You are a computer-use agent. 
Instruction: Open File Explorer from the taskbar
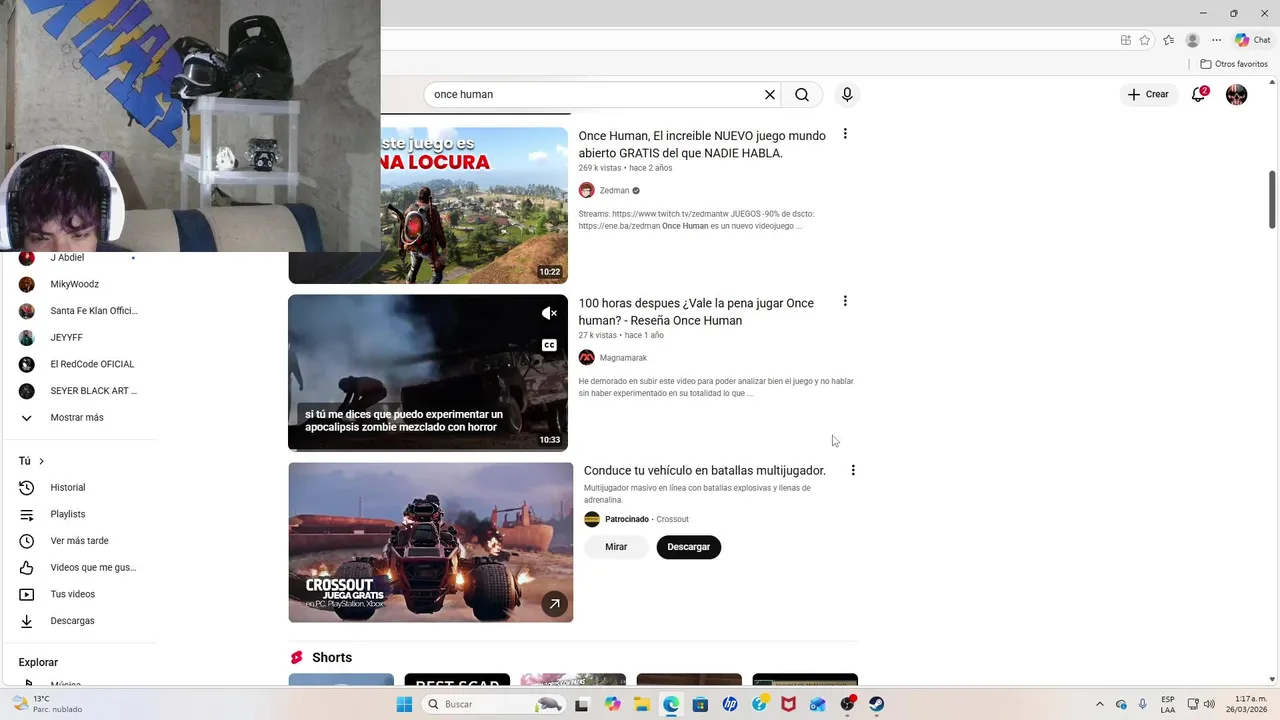click(641, 704)
